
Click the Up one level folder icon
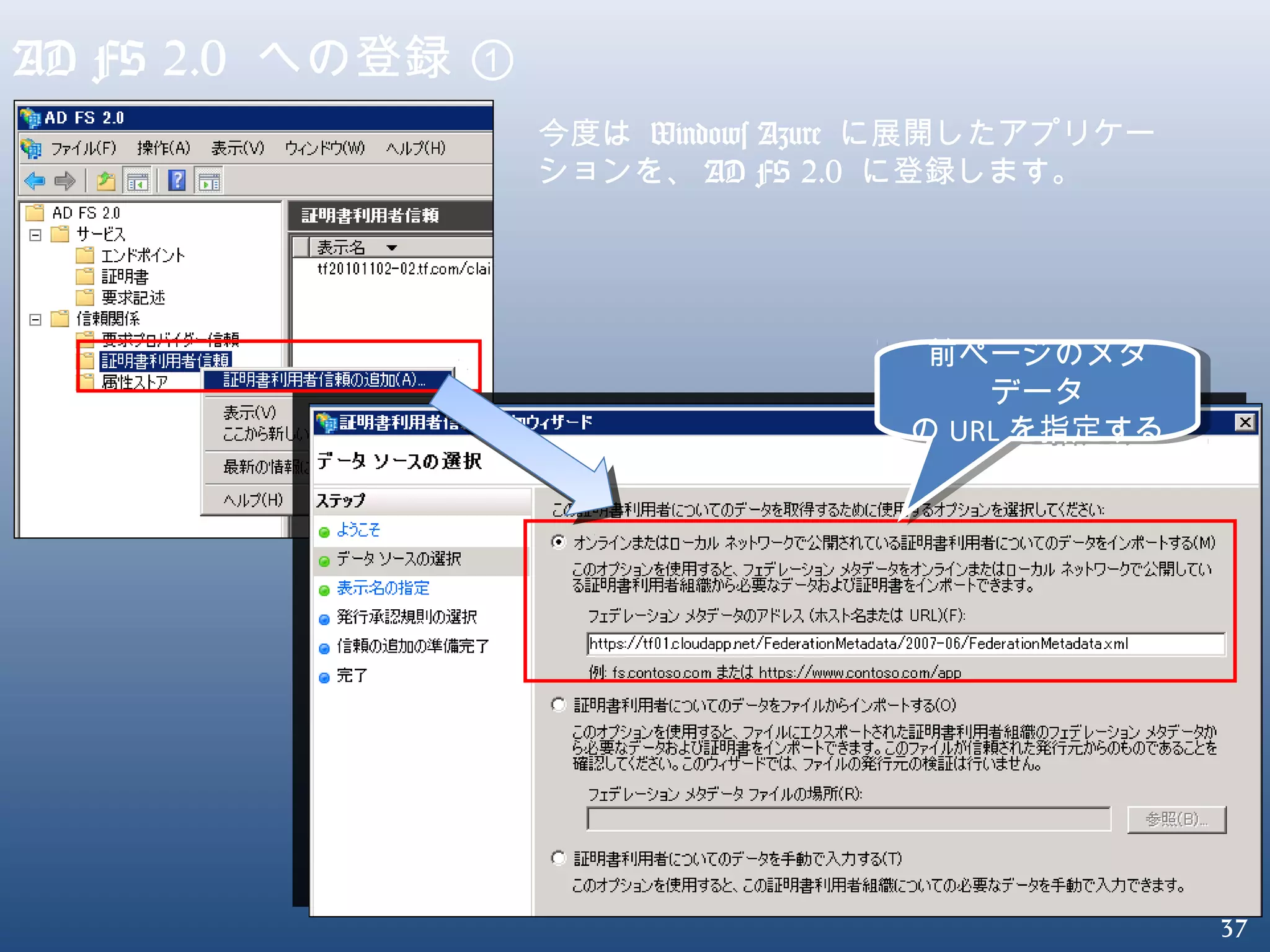106,181
